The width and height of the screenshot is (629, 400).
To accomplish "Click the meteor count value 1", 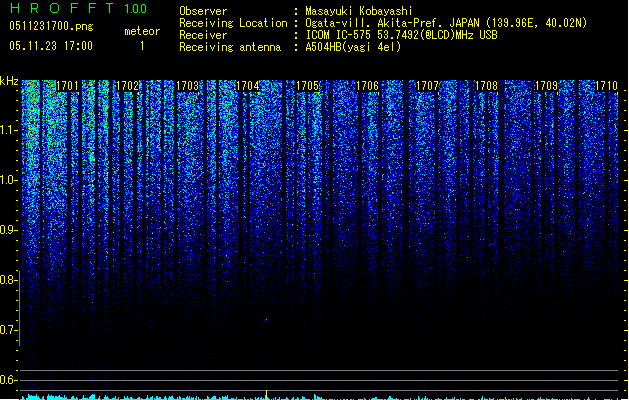I will 142,46.
